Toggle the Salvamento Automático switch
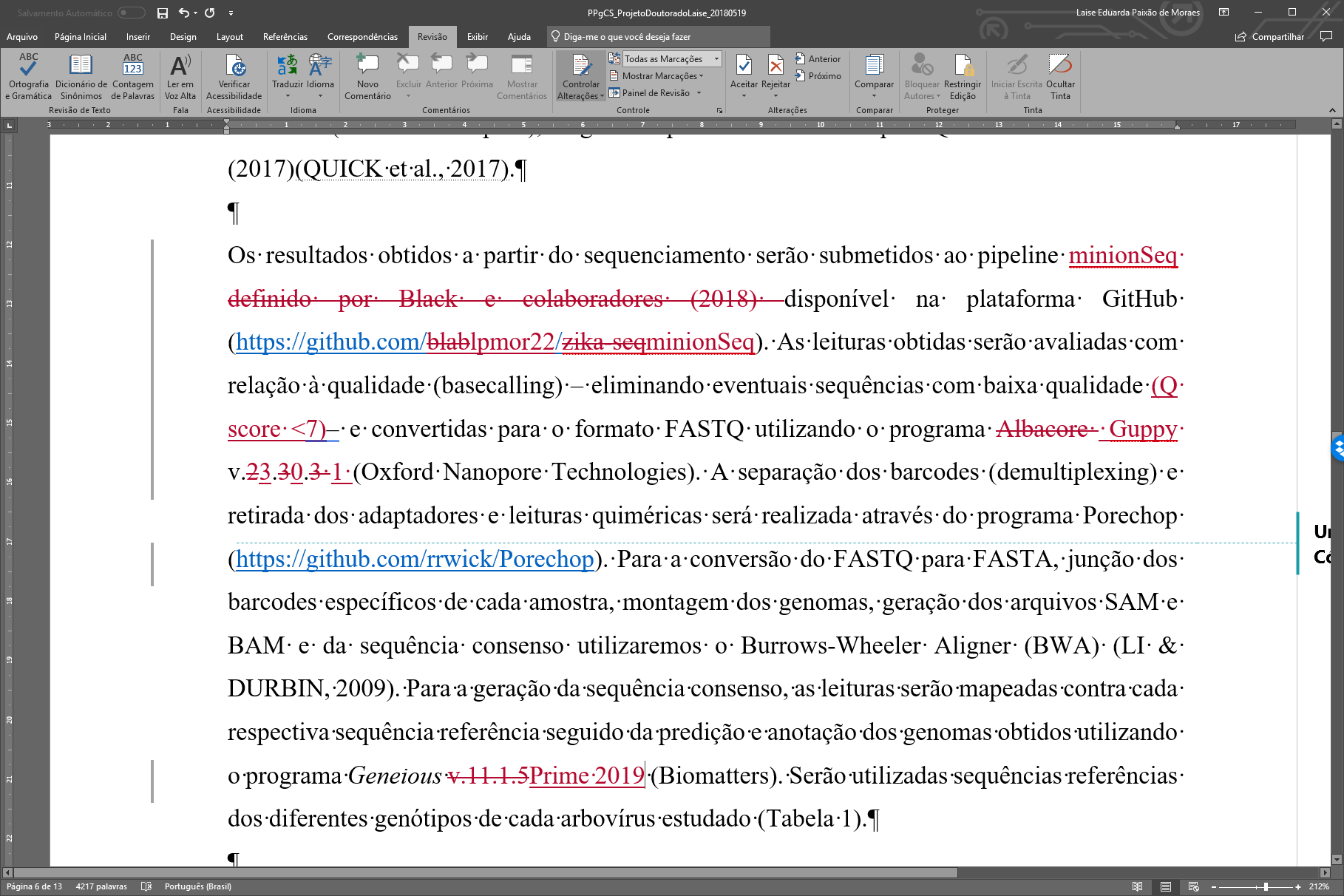Screen dimensions: 1344x896 (131, 13)
